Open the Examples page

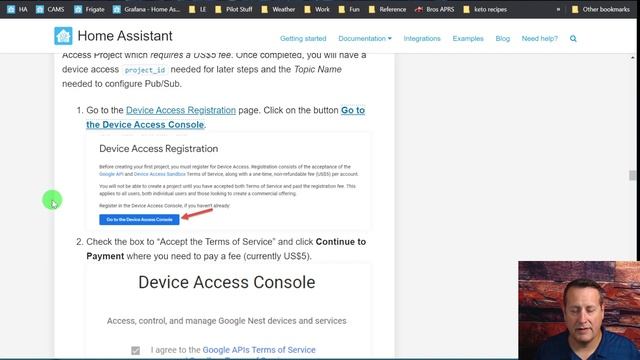click(x=468, y=38)
